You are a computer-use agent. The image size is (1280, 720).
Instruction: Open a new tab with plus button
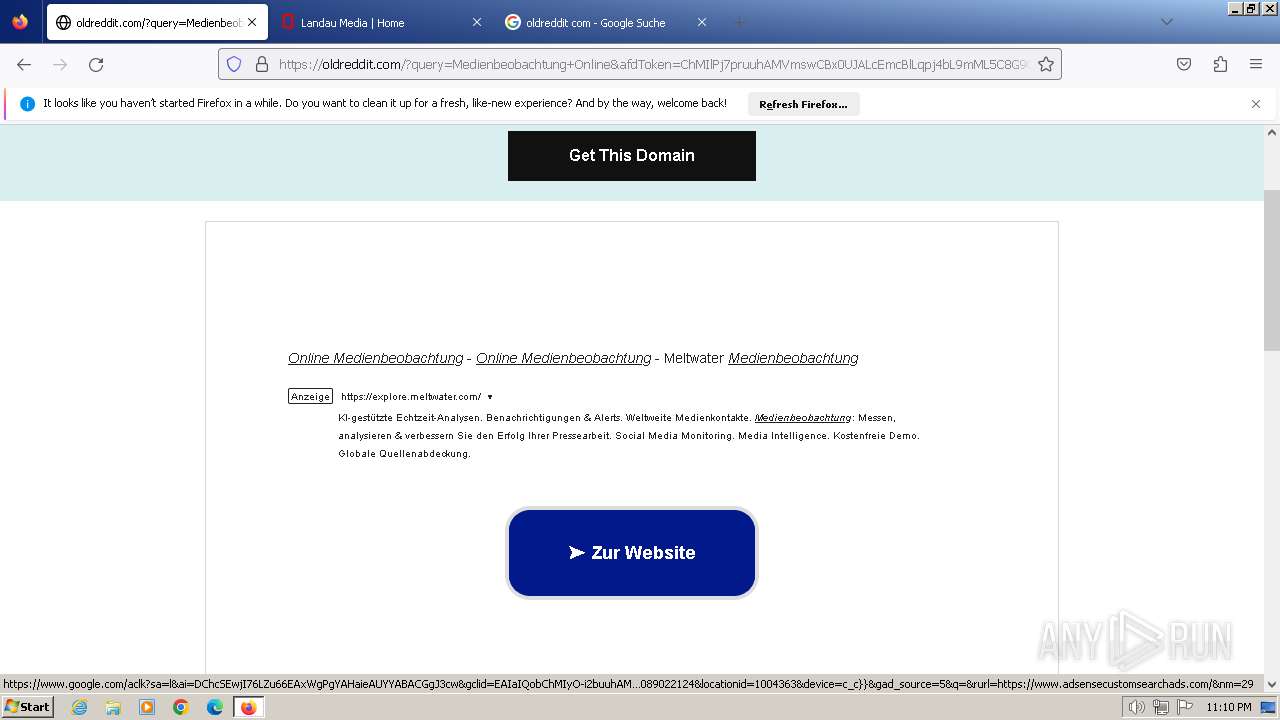tap(739, 22)
